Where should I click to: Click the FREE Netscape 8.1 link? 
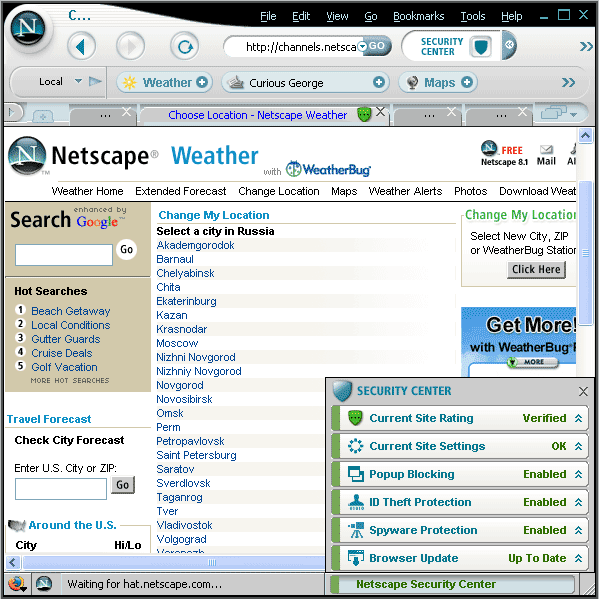click(x=504, y=154)
